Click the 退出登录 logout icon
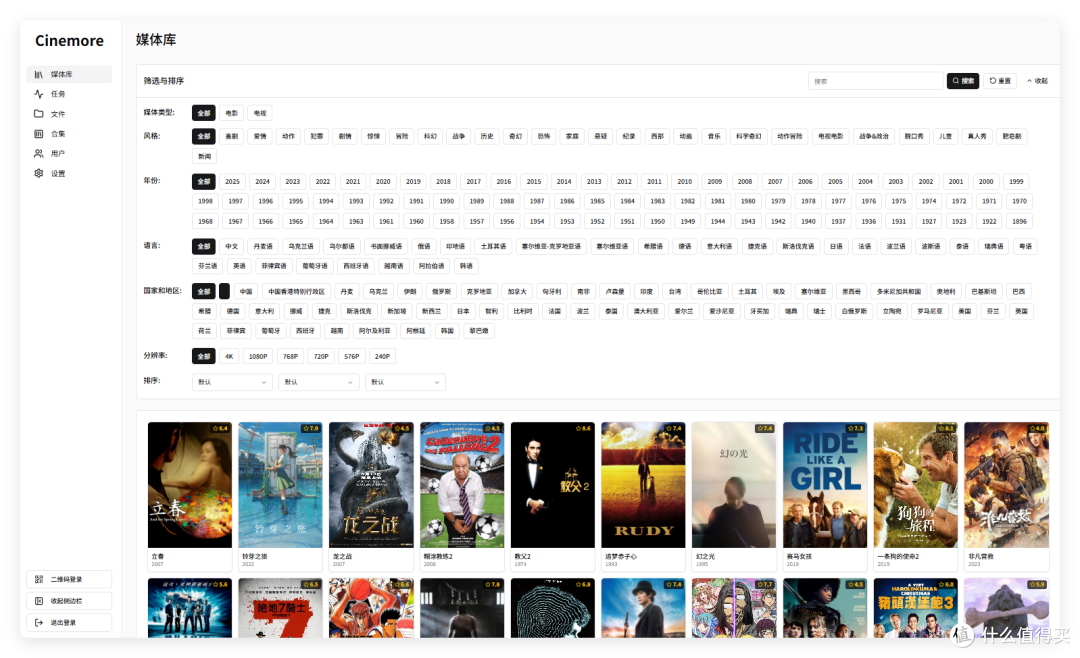The image size is (1080, 658). 39,622
